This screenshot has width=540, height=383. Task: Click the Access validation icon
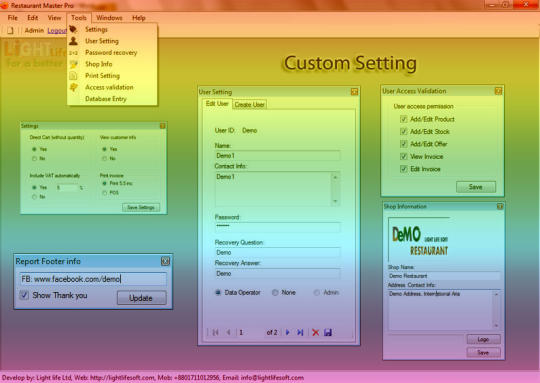(x=73, y=87)
